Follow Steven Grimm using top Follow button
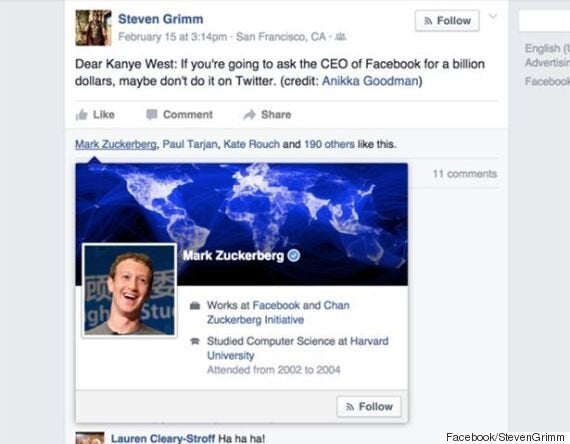Viewport: 570px width, 444px height. point(447,21)
